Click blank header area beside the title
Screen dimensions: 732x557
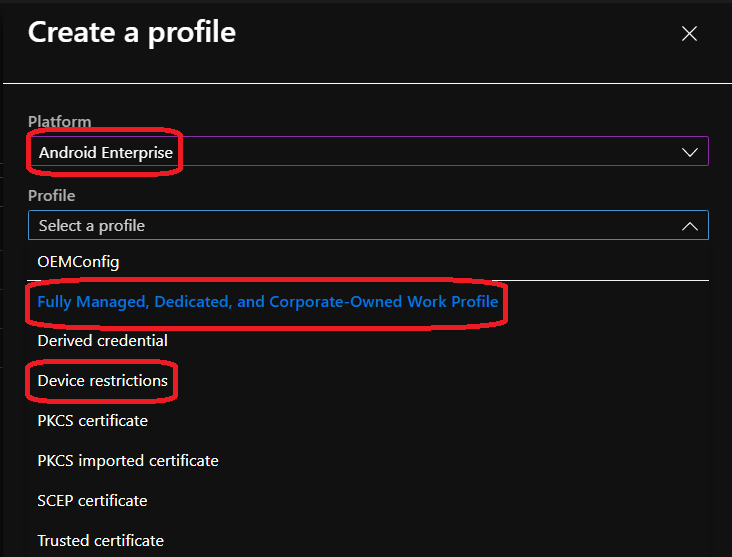tap(450, 34)
